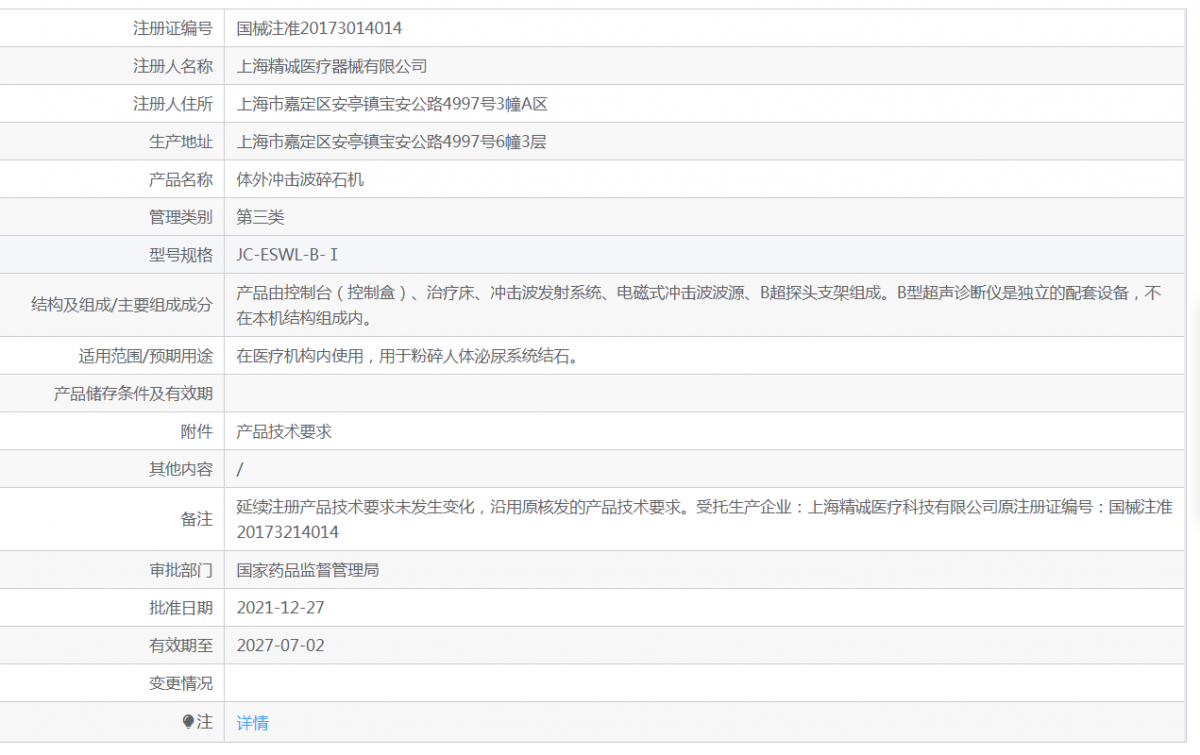Select the remark text starting 延续注册产品技术要求
The width and height of the screenshot is (1200, 755).
tap(704, 519)
